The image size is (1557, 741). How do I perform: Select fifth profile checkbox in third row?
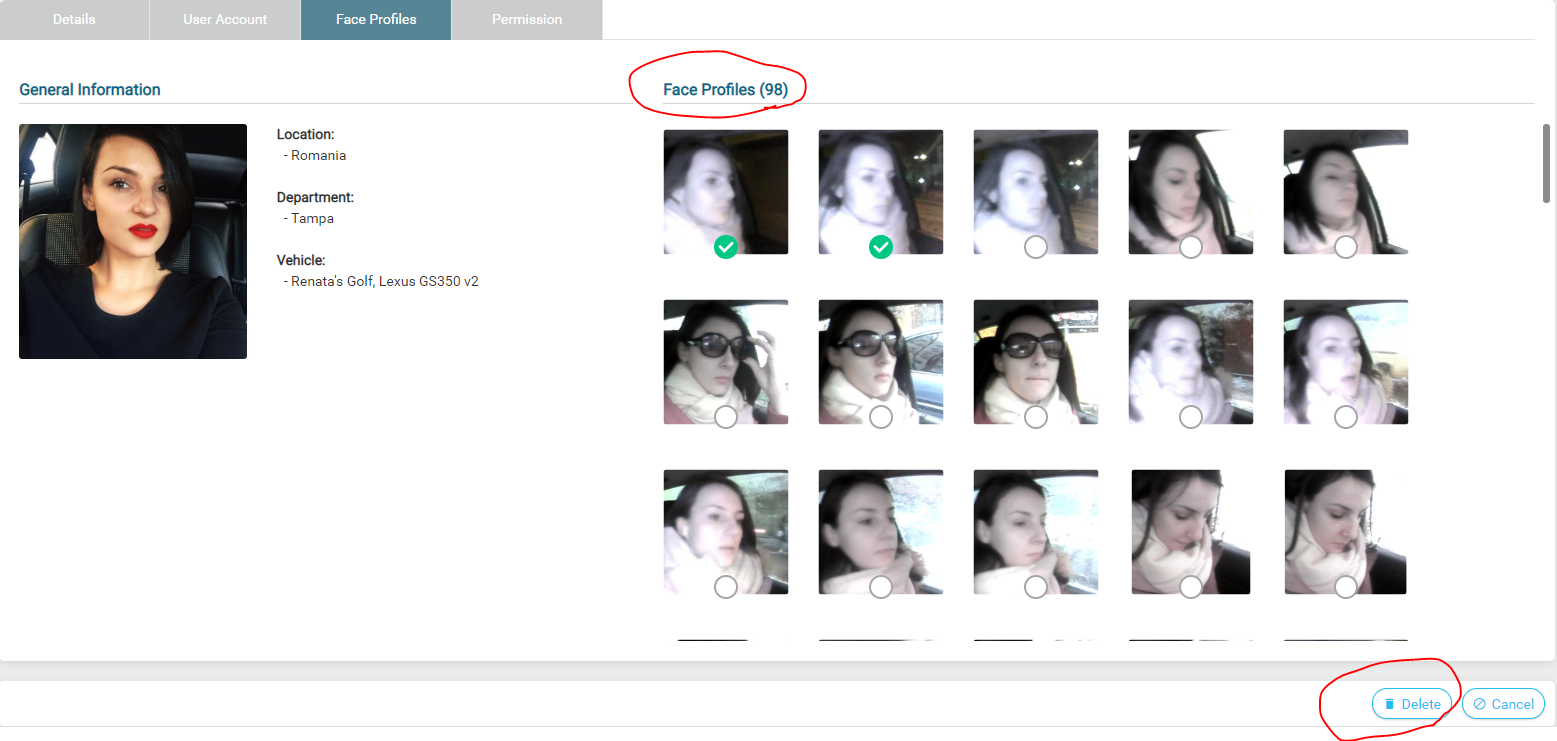coord(1346,586)
